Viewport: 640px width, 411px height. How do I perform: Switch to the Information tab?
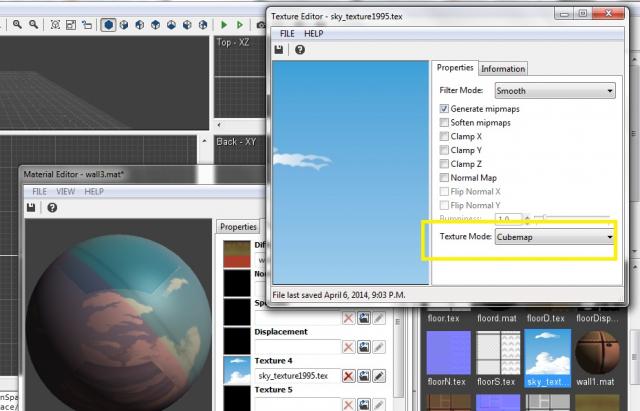tap(503, 69)
